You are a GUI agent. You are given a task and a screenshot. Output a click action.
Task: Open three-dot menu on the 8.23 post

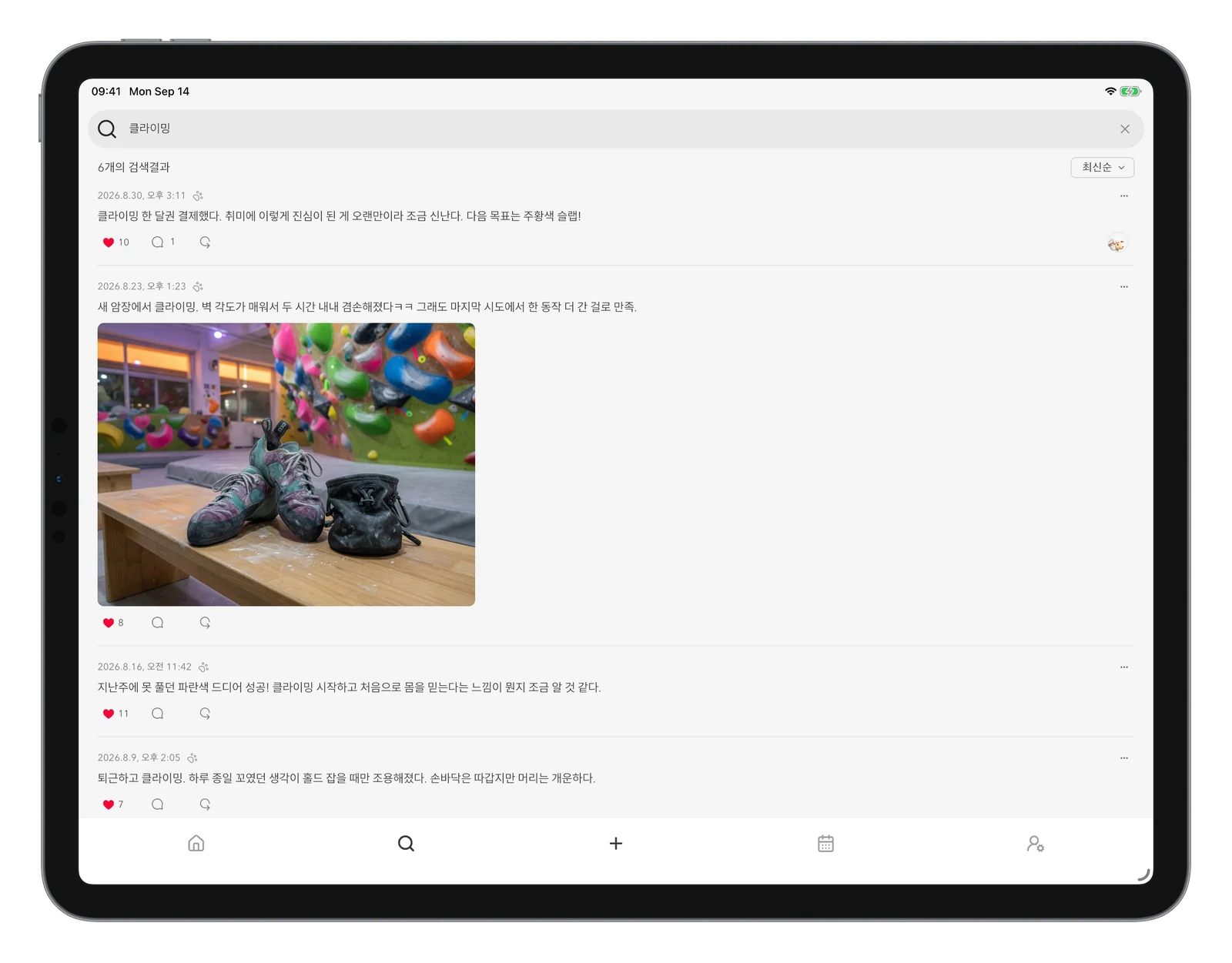pyautogui.click(x=1124, y=286)
